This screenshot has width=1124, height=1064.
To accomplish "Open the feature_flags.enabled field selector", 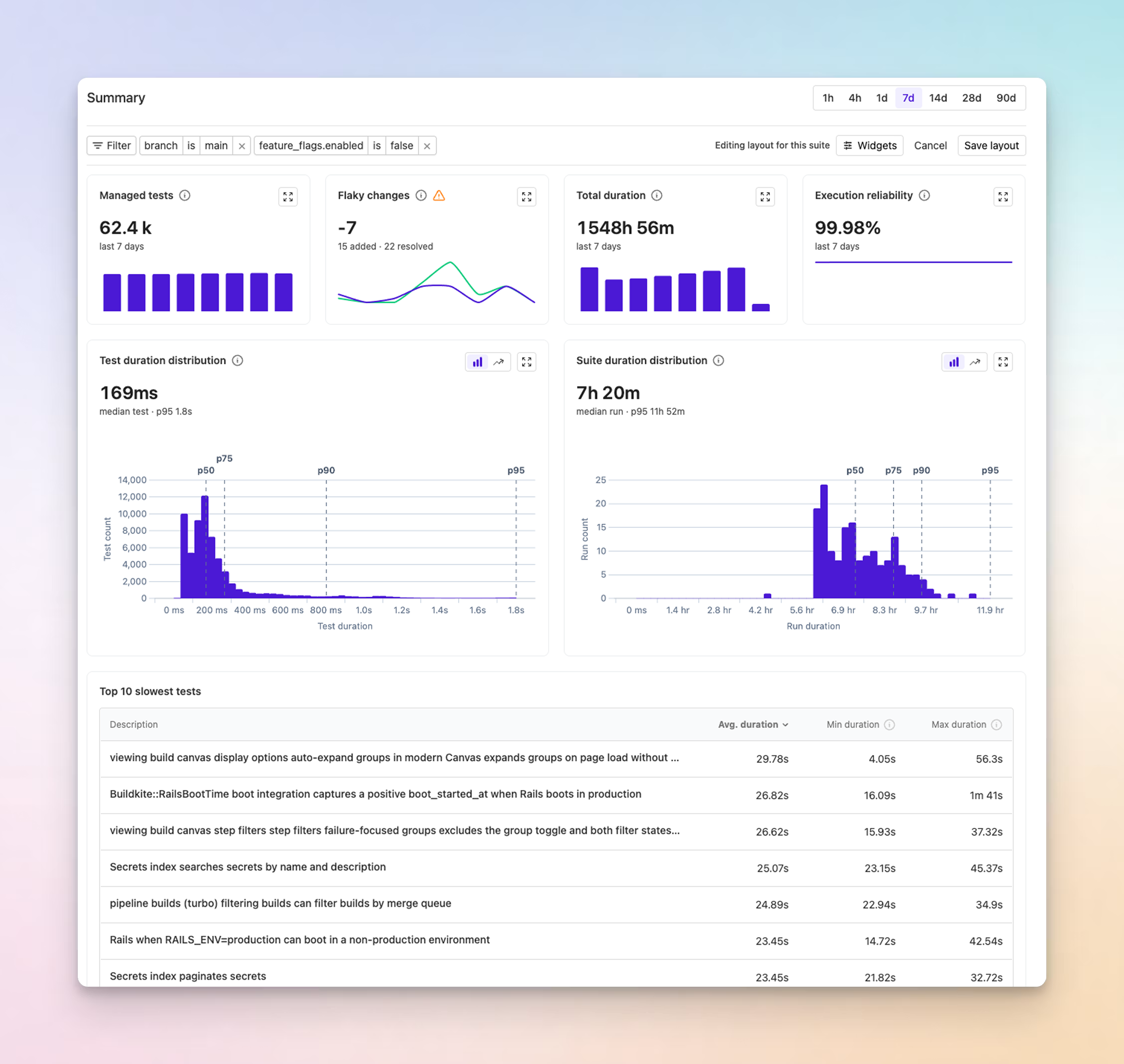I will (311, 146).
